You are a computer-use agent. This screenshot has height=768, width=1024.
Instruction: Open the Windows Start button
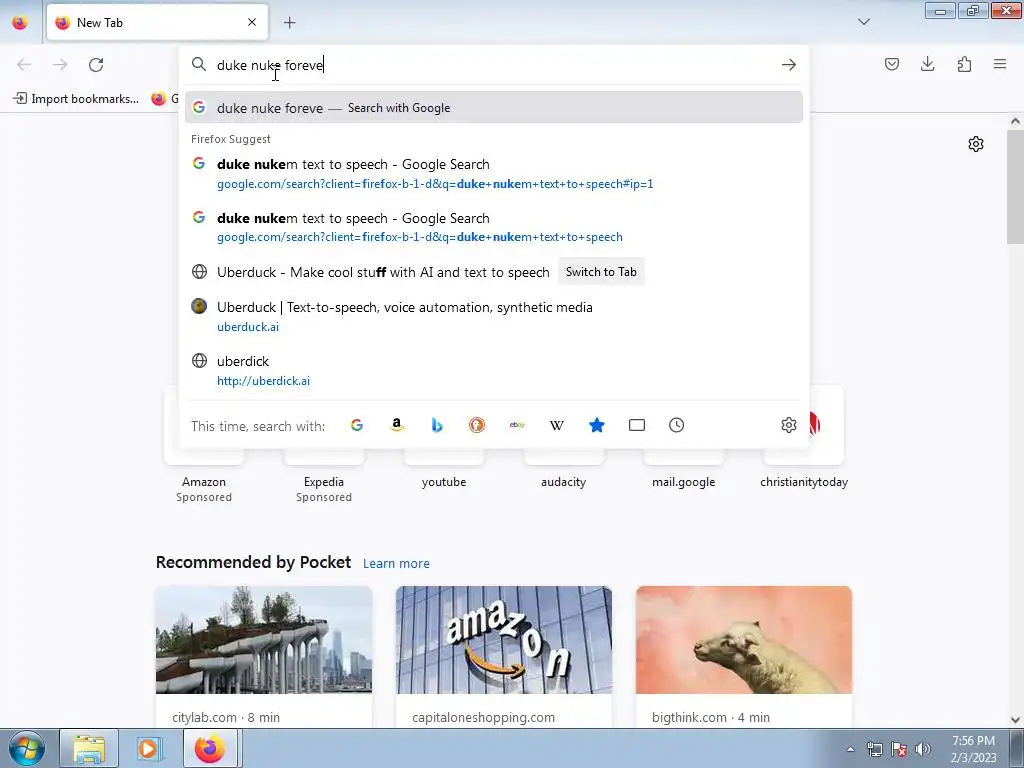pyautogui.click(x=26, y=749)
